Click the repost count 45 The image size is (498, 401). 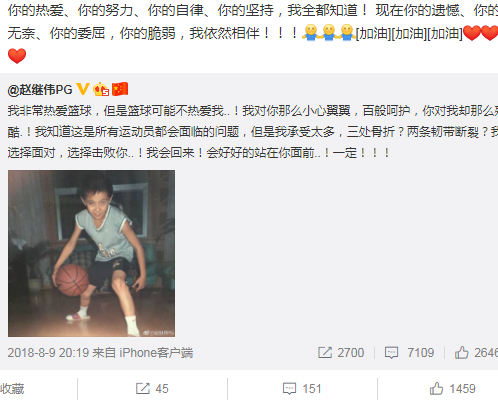pos(162,389)
